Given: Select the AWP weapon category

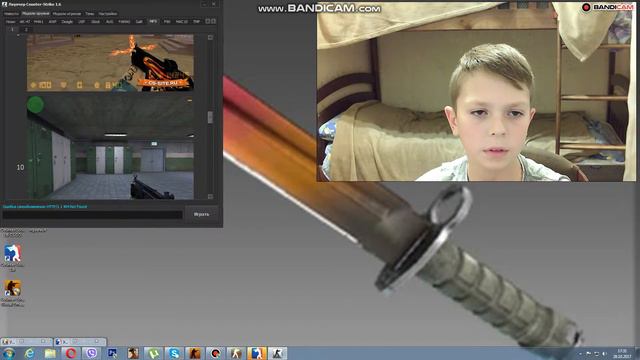Looking at the screenshot, I should [52, 22].
